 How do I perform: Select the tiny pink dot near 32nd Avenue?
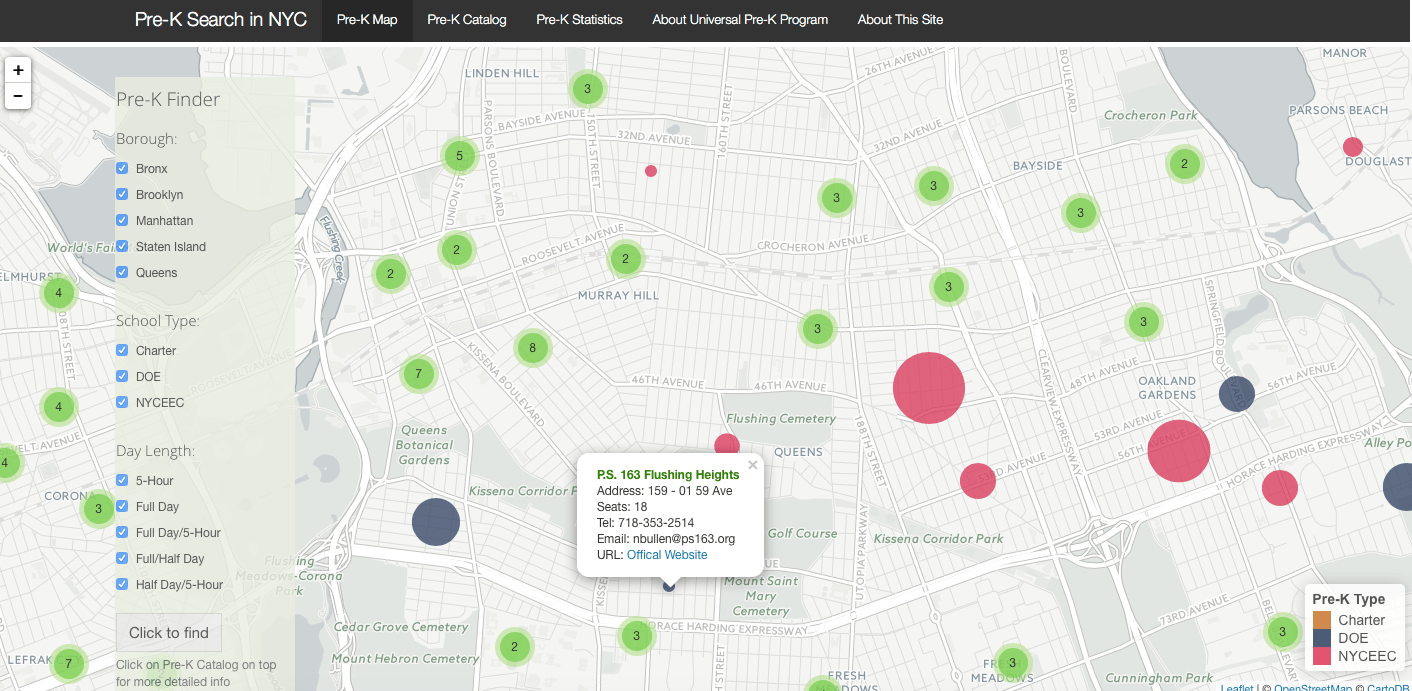(651, 171)
